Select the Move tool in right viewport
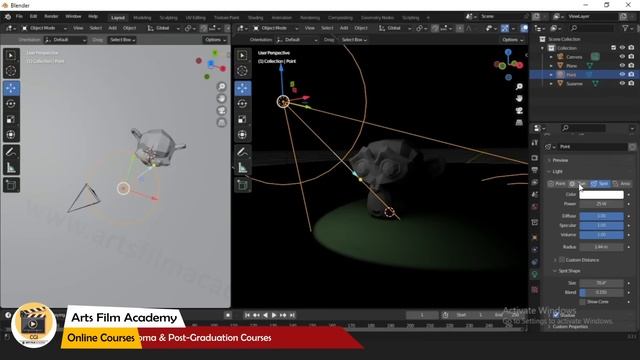This screenshot has width=640, height=360. click(242, 88)
